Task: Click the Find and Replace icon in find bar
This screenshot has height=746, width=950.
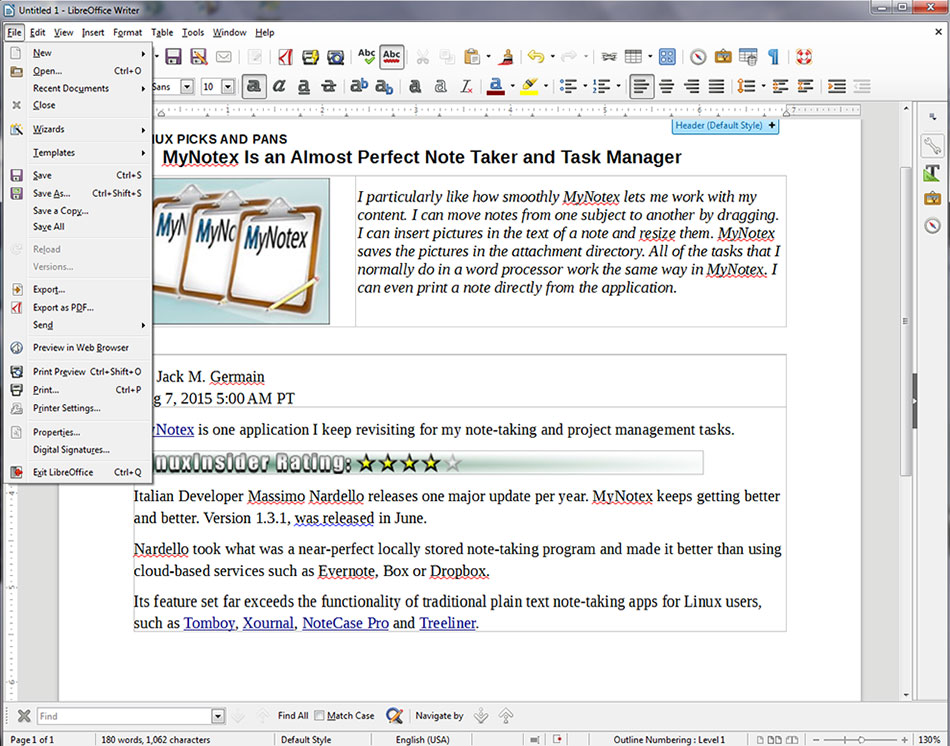Action: point(394,716)
